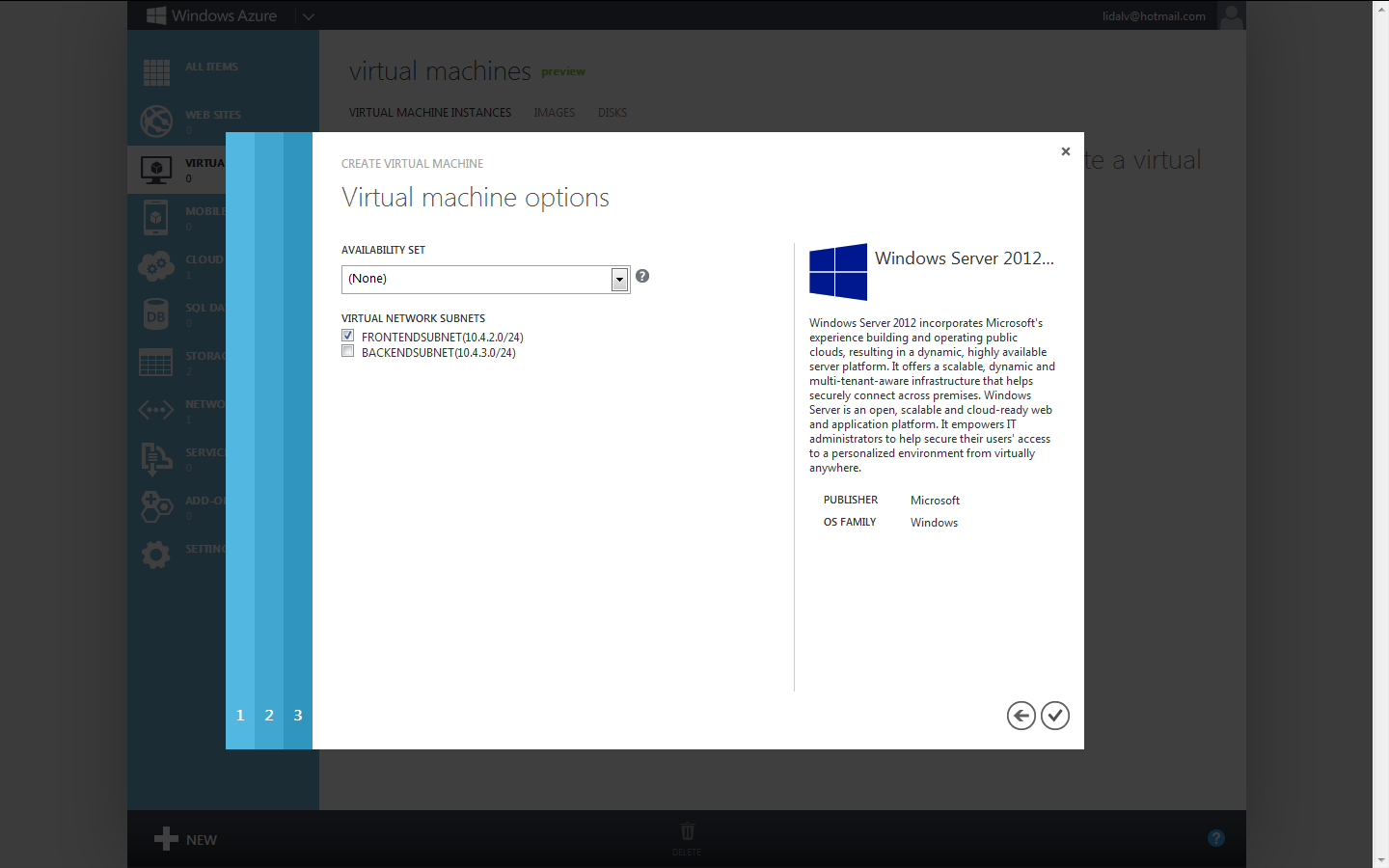Switch to Disks tab
This screenshot has width=1389, height=868.
(x=613, y=113)
